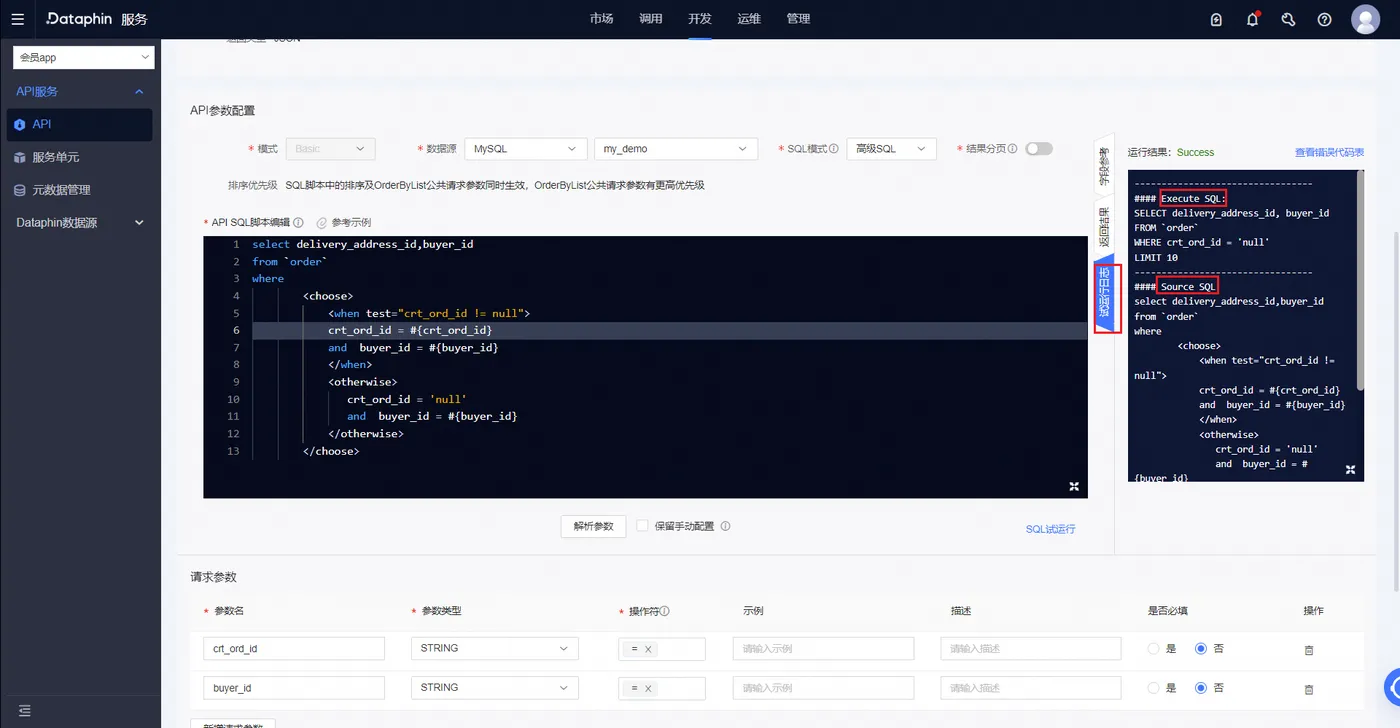1400x728 pixels.
Task: Delete the crt_ord_id parameter row
Action: point(1309,650)
